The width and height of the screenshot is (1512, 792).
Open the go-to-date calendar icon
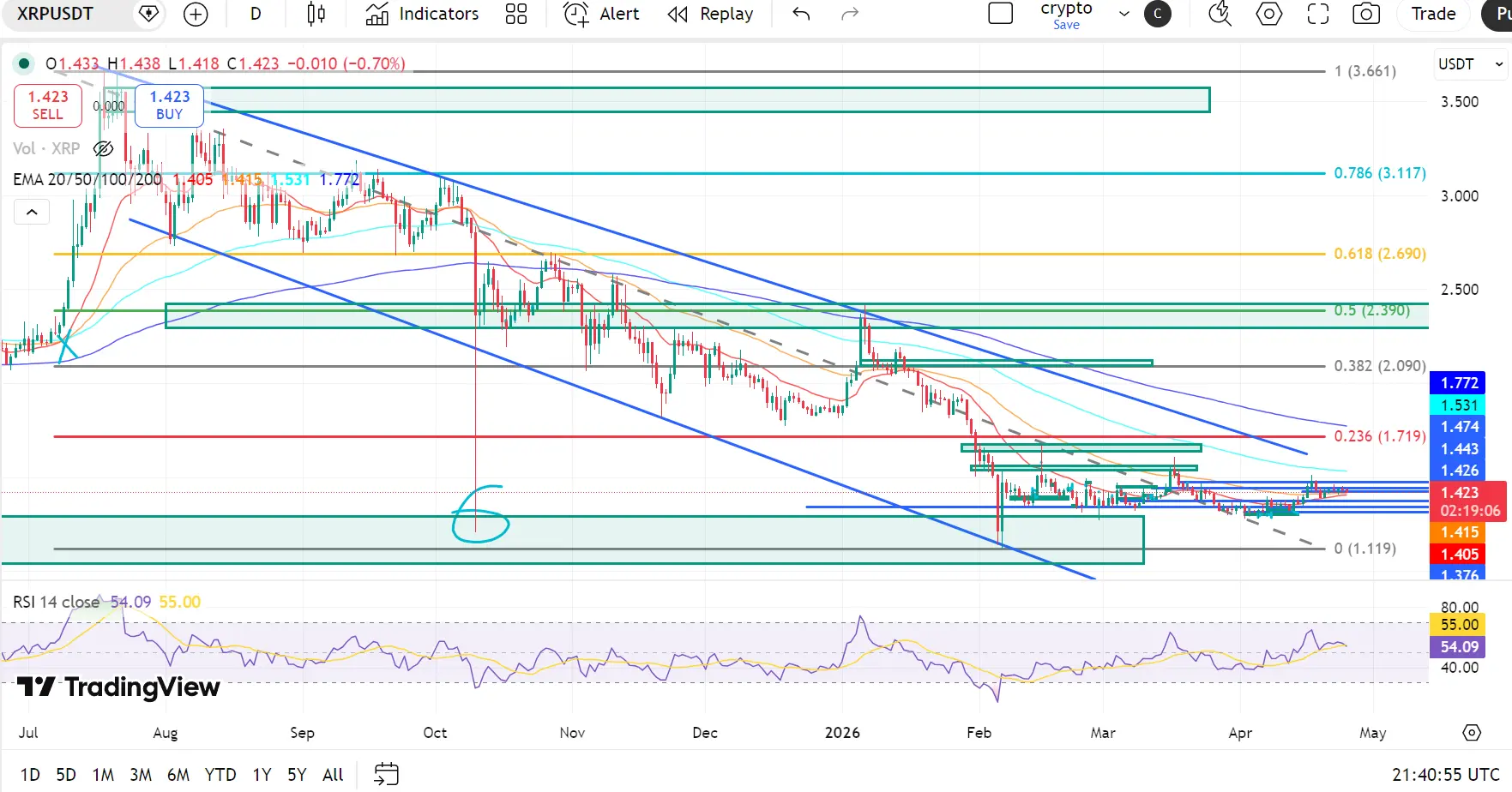coord(387,774)
